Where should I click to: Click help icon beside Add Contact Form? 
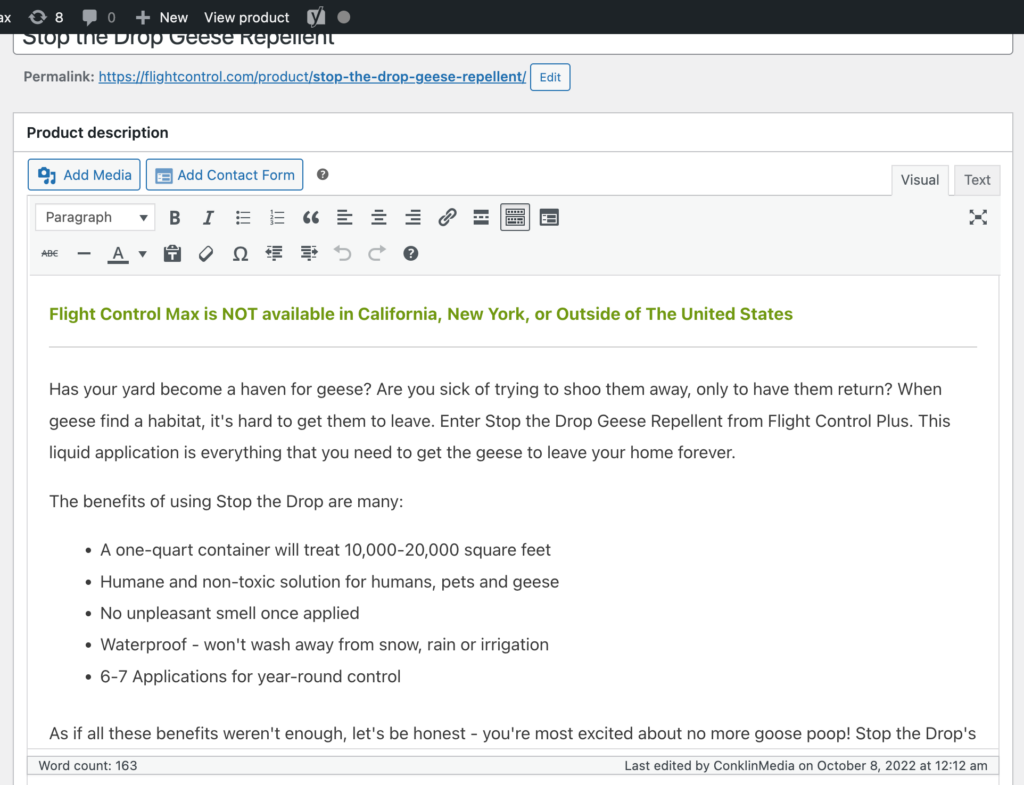point(323,174)
